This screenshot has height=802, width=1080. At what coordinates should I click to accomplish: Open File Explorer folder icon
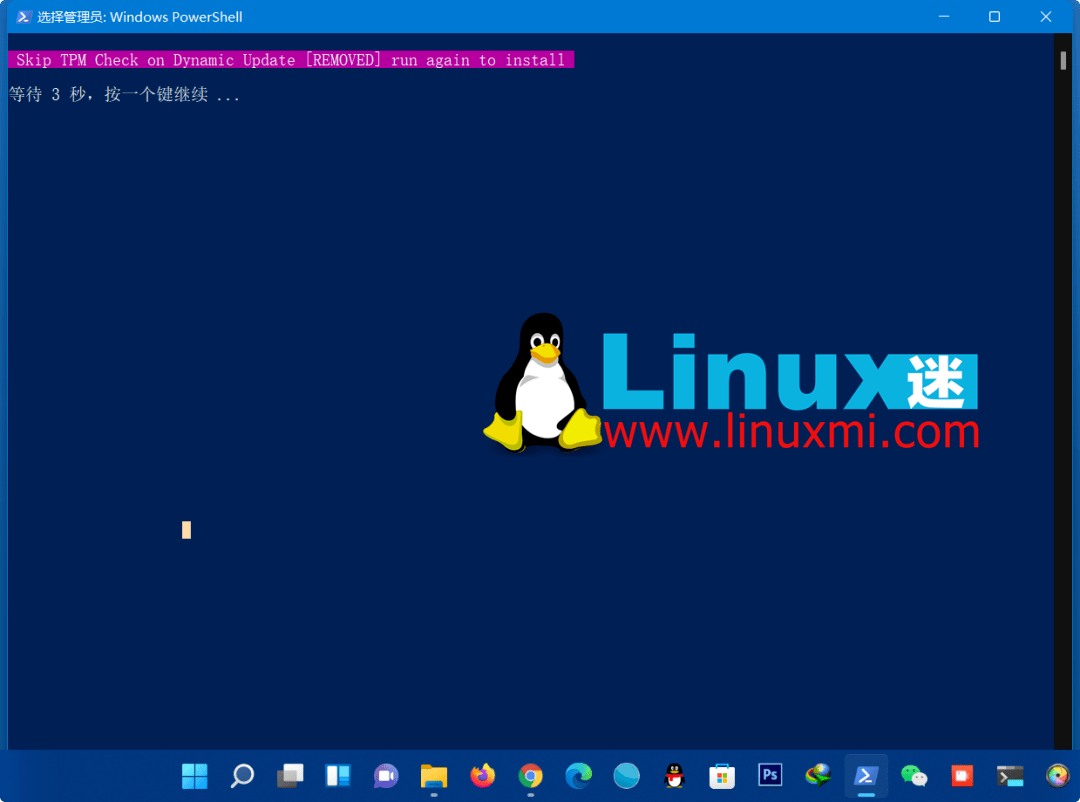click(x=434, y=776)
